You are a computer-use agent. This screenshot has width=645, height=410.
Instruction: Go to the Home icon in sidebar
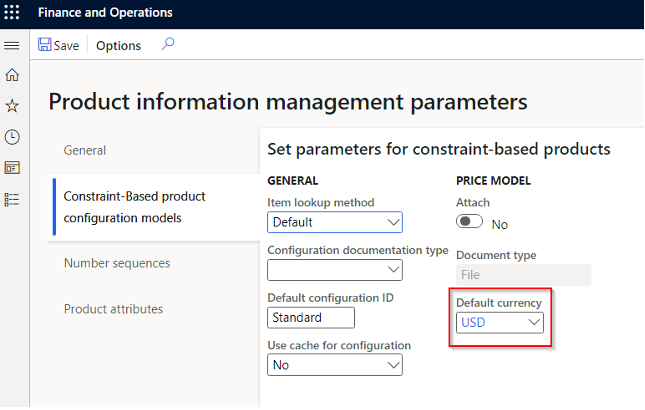[12, 75]
